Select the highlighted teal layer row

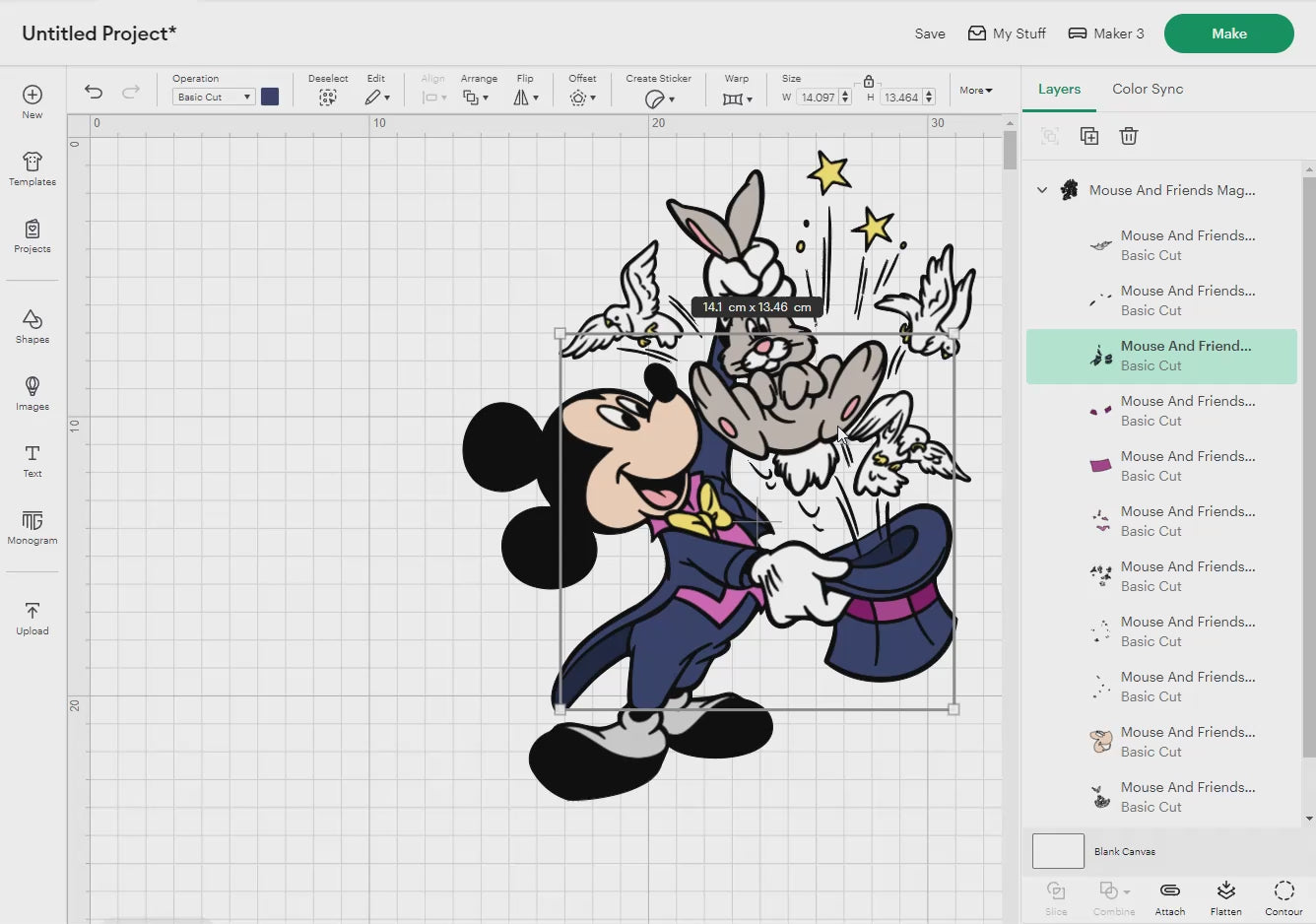pos(1161,356)
